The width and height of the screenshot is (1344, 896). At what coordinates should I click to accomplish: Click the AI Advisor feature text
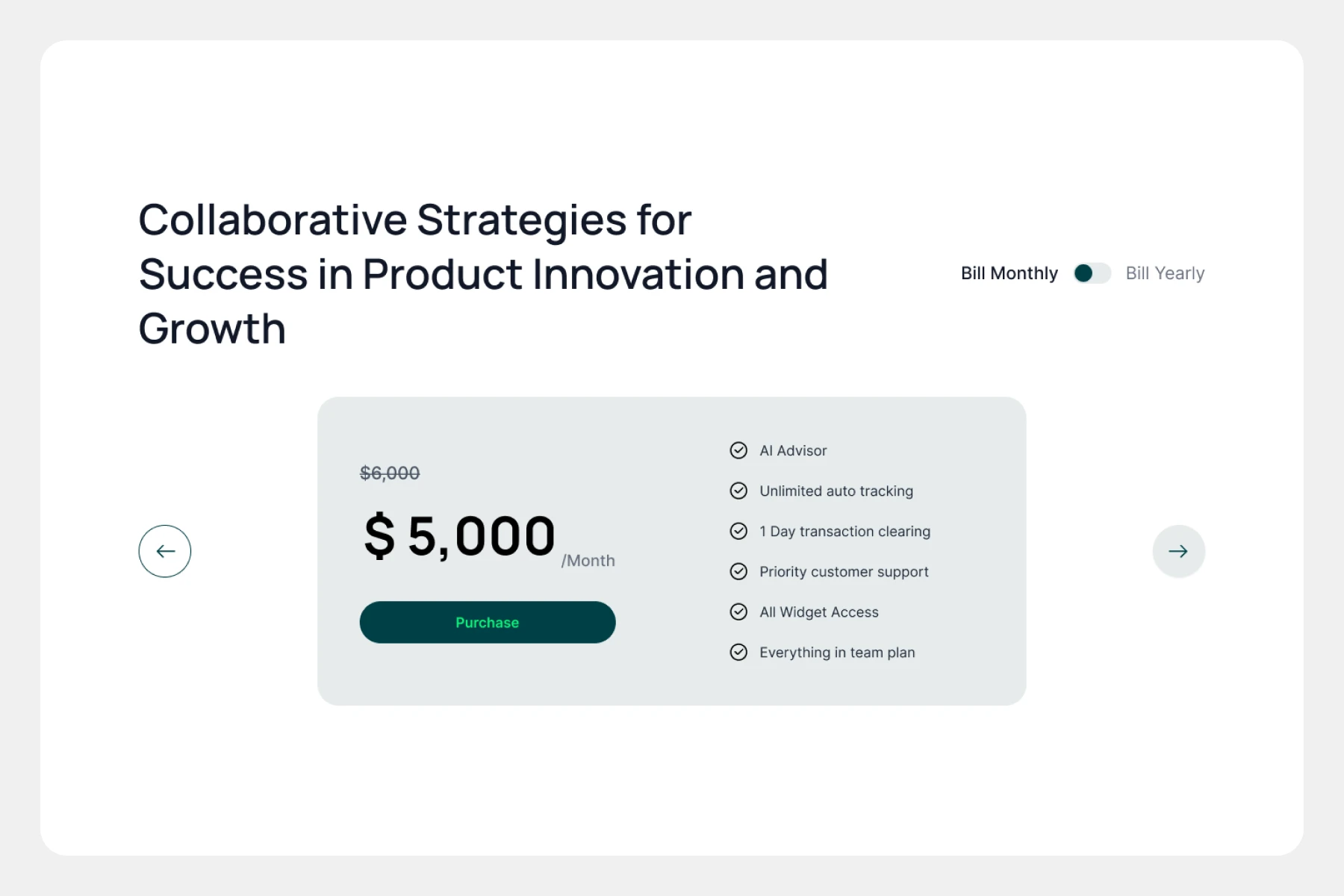793,450
